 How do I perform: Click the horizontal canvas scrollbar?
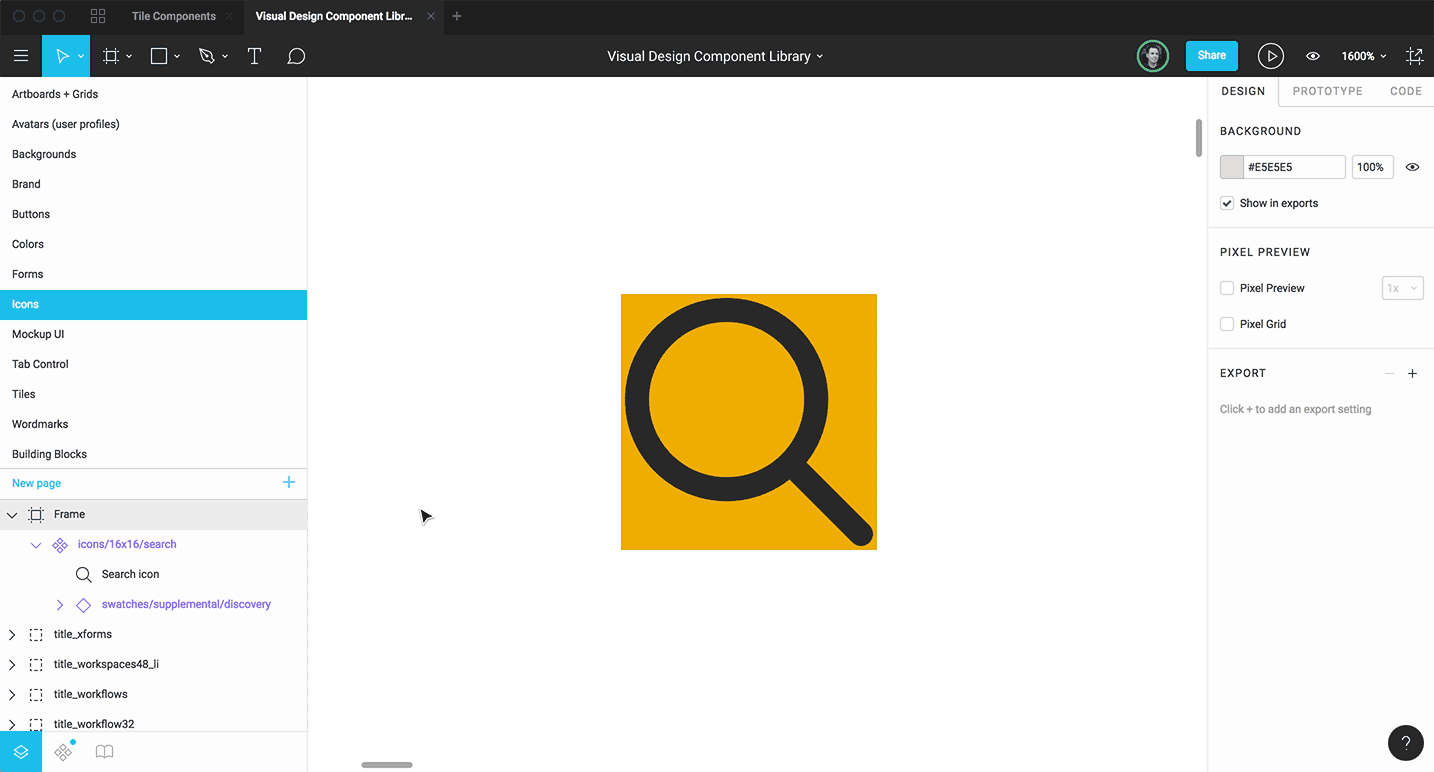(x=387, y=764)
